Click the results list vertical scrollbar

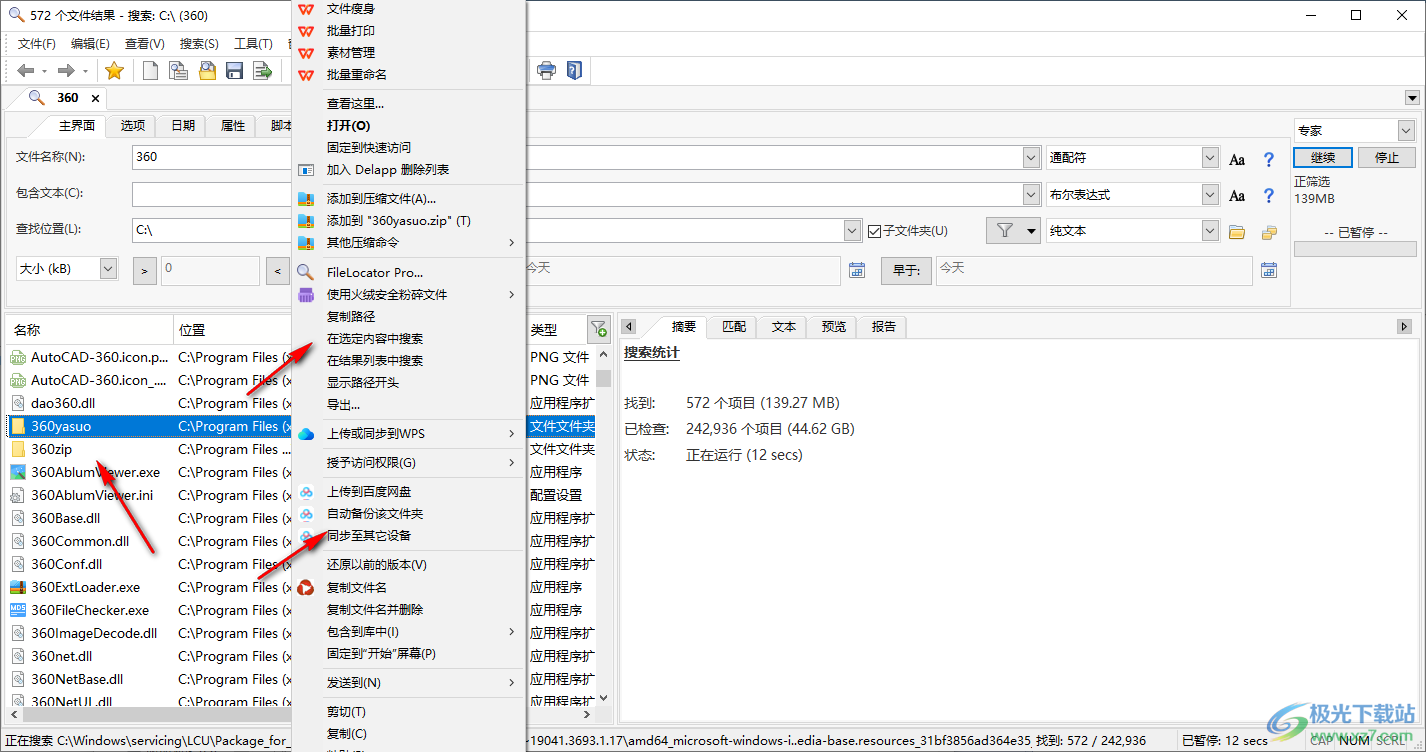pos(604,524)
